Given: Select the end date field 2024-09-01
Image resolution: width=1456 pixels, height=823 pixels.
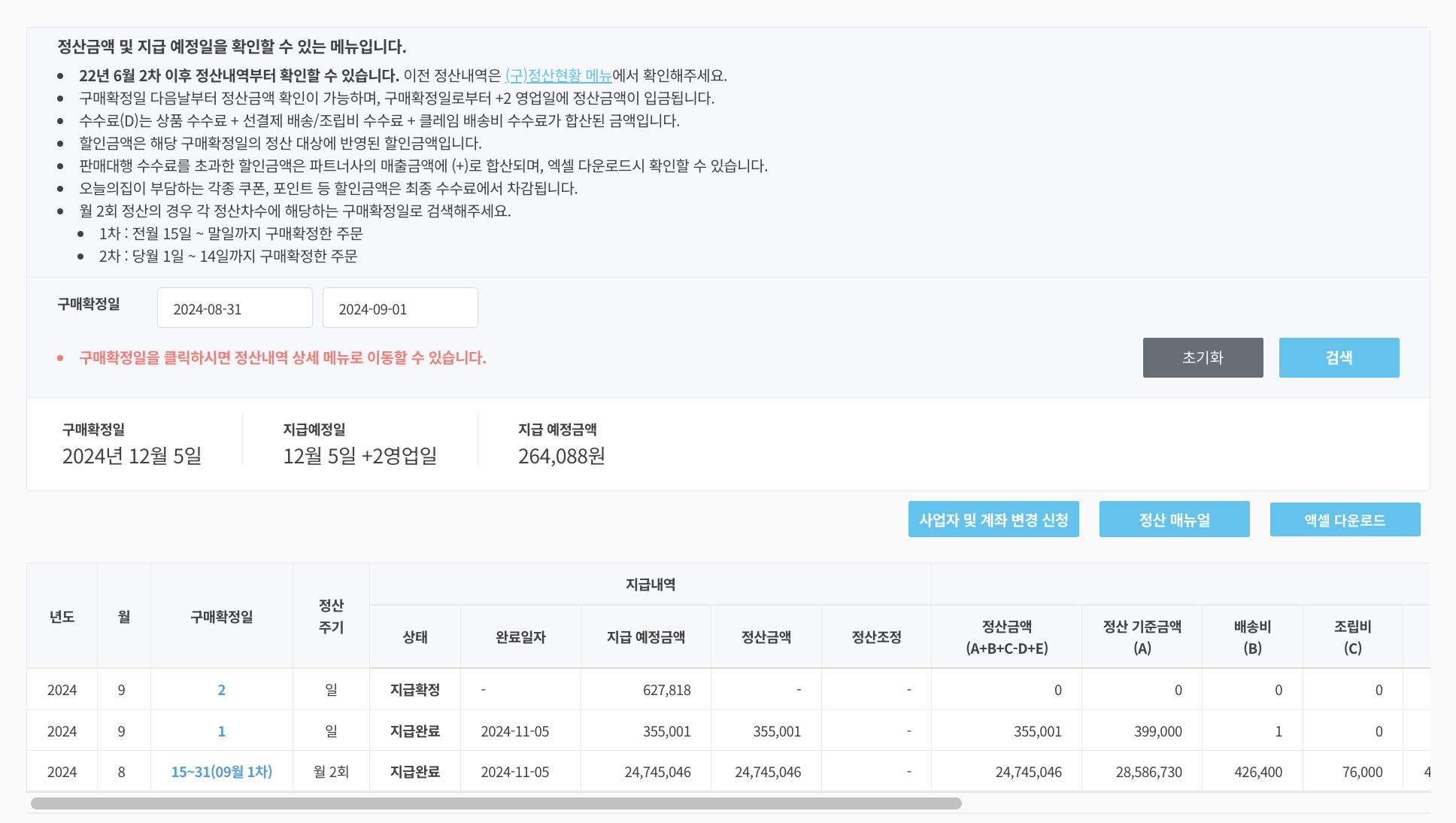Looking at the screenshot, I should (400, 307).
